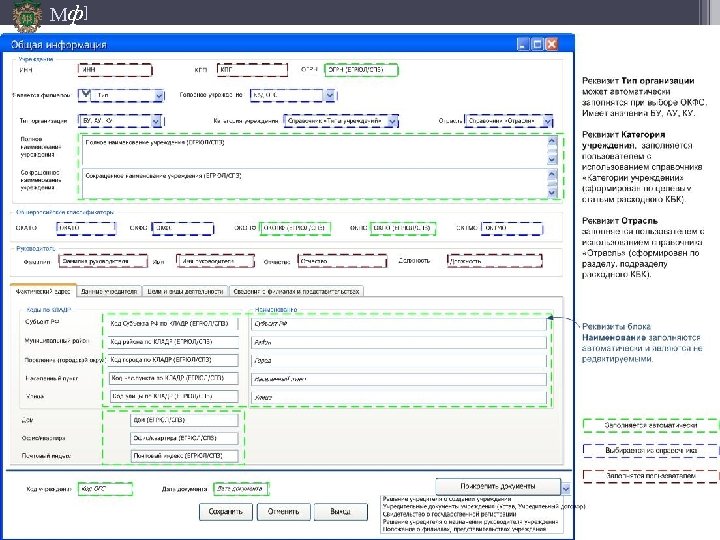Select the 'Цели и виды деятельности' tab
The image size is (720, 540).
point(185,291)
